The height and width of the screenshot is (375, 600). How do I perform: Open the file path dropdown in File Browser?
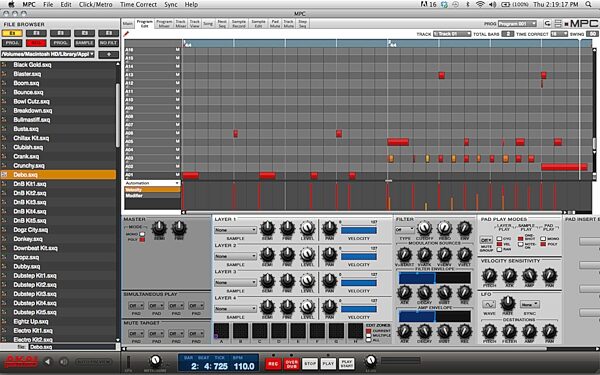(x=48, y=54)
